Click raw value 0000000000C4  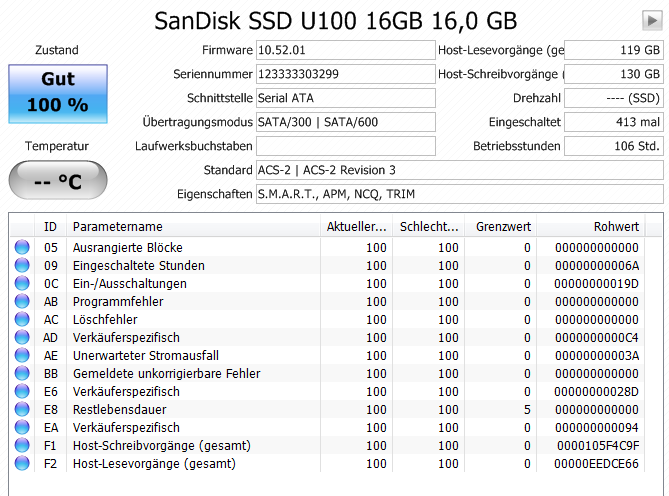tap(597, 337)
